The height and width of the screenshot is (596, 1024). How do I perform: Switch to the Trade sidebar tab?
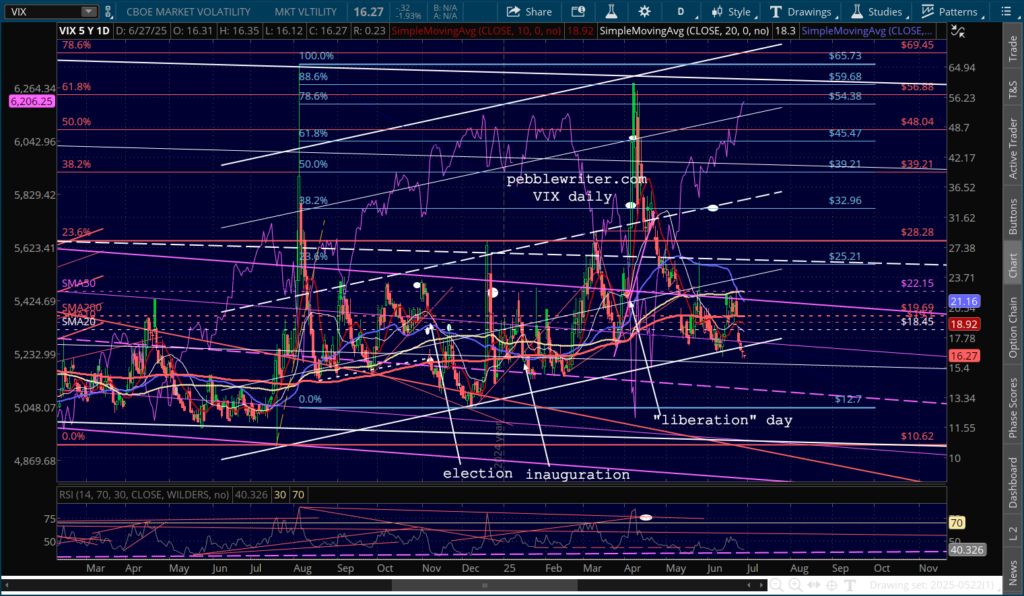[x=1013, y=49]
